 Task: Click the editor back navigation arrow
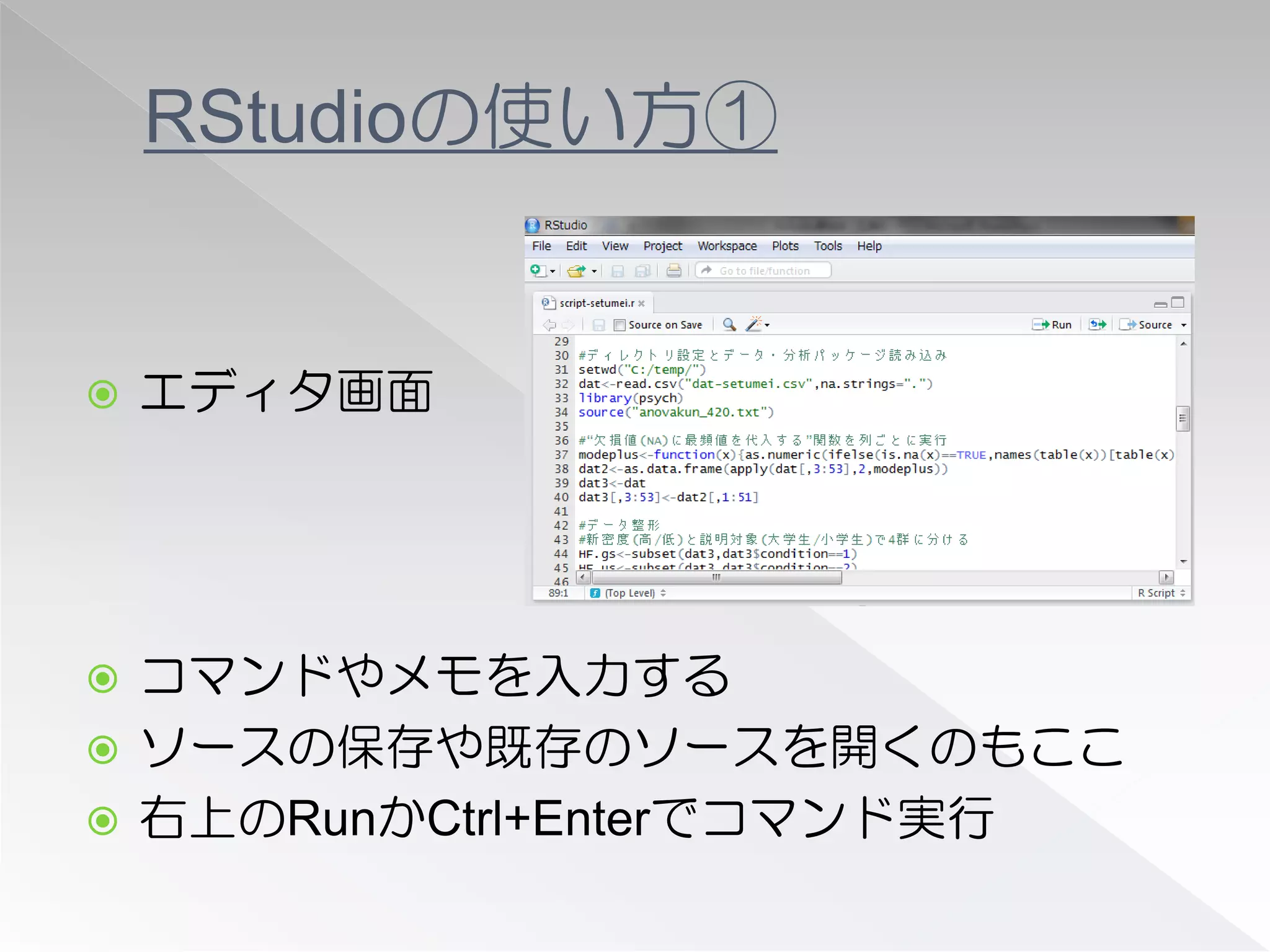549,325
